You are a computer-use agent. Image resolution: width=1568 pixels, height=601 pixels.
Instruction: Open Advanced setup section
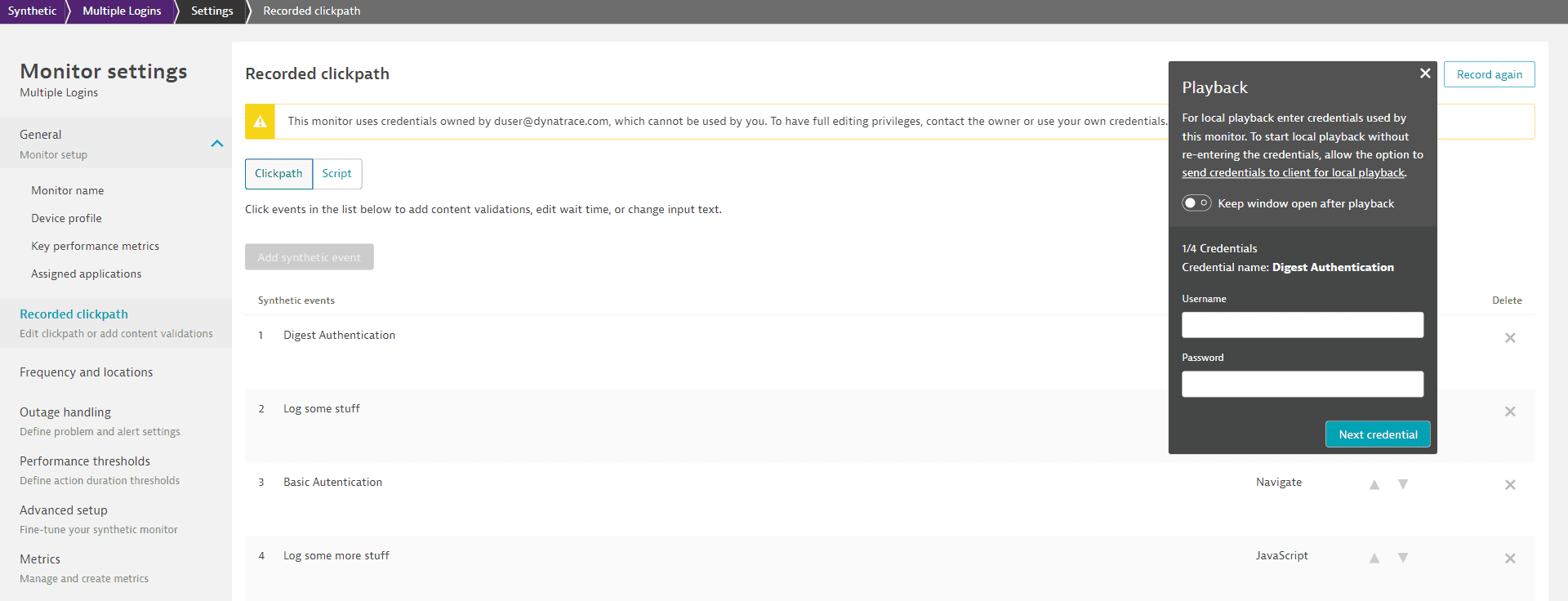coord(99,519)
